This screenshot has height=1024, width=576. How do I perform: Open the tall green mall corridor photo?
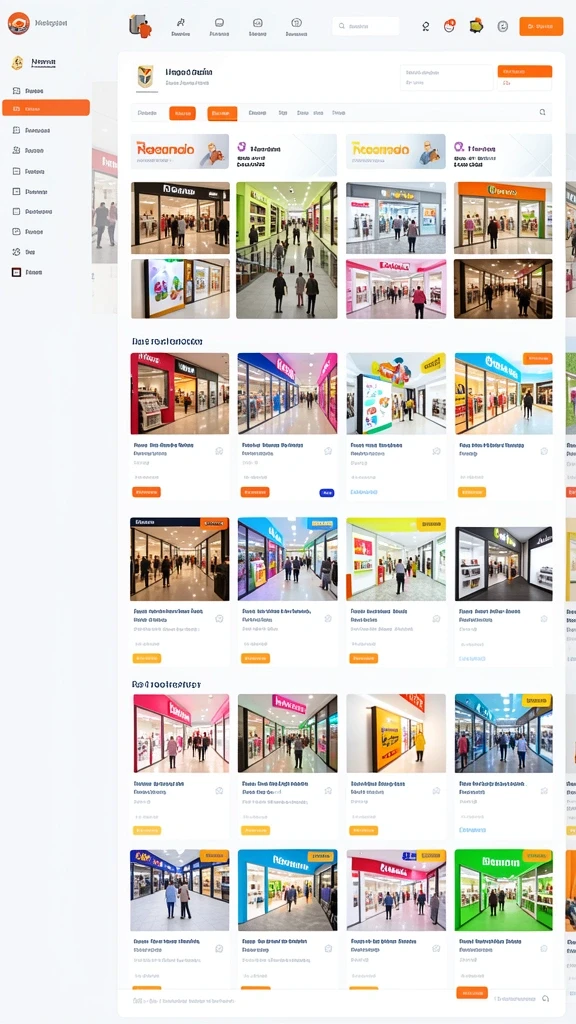[x=287, y=250]
